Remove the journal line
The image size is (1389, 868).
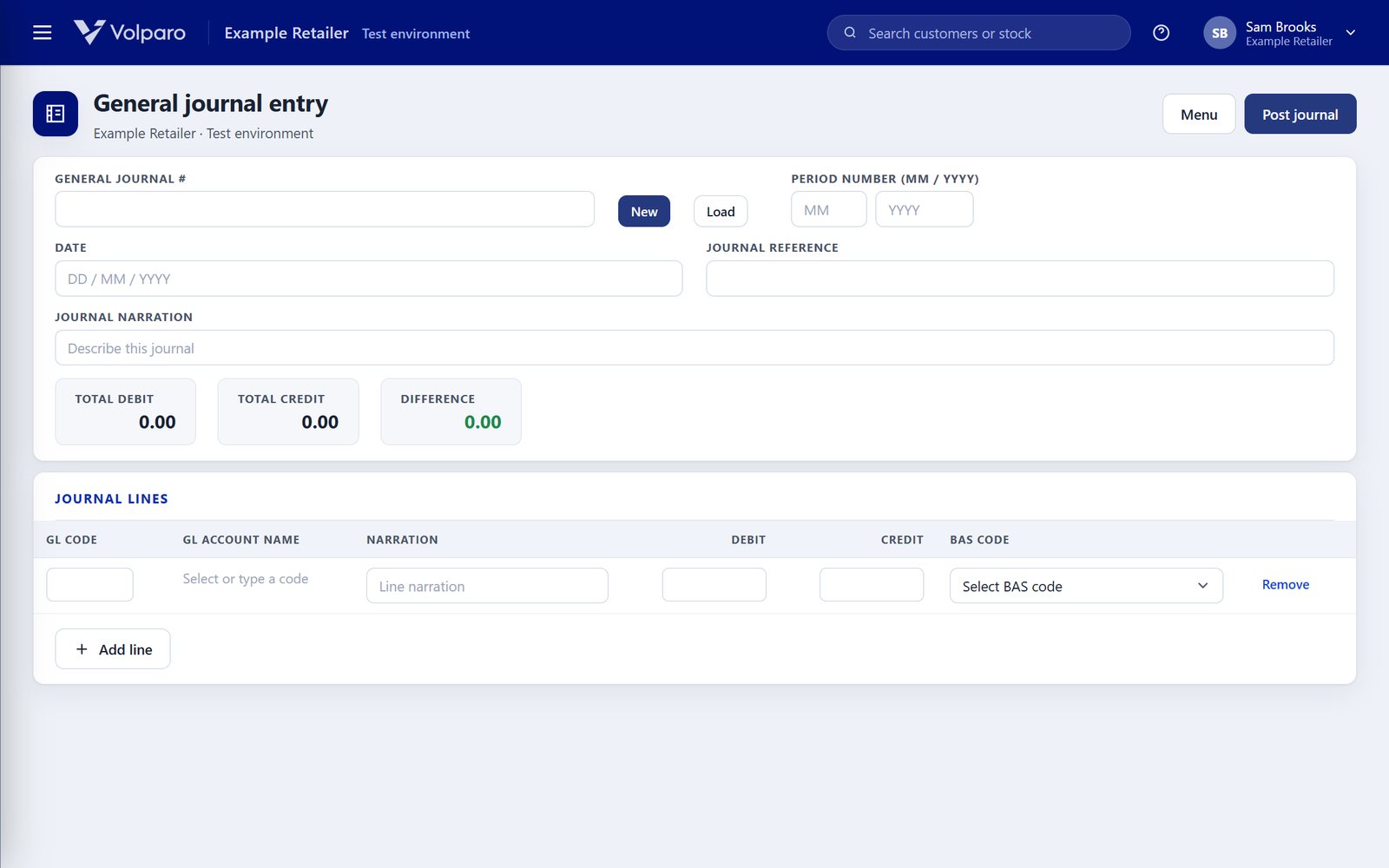tap(1285, 585)
